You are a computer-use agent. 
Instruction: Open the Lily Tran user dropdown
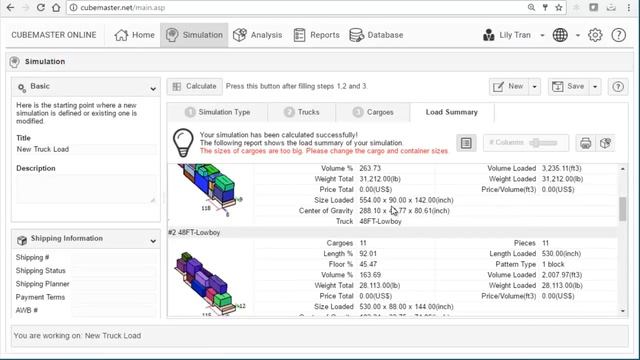tap(513, 35)
